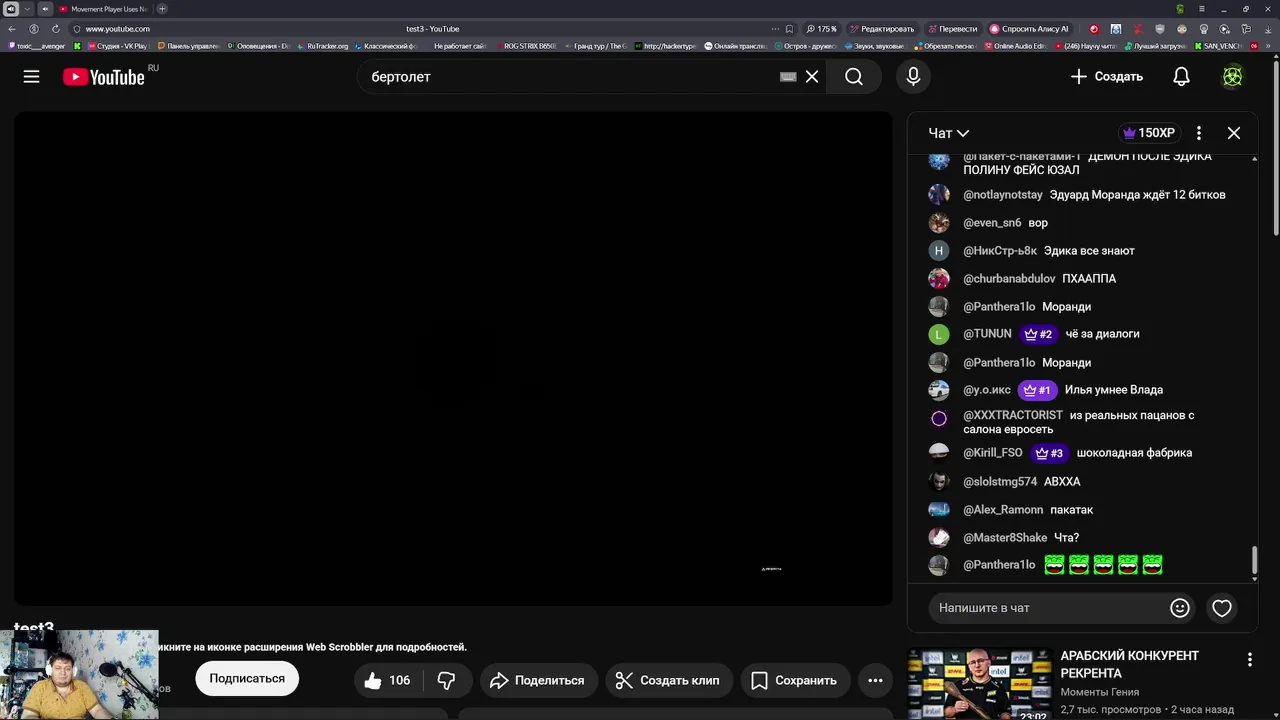Open the notifications bell
Viewport: 1280px width, 720px height.
1181,76
